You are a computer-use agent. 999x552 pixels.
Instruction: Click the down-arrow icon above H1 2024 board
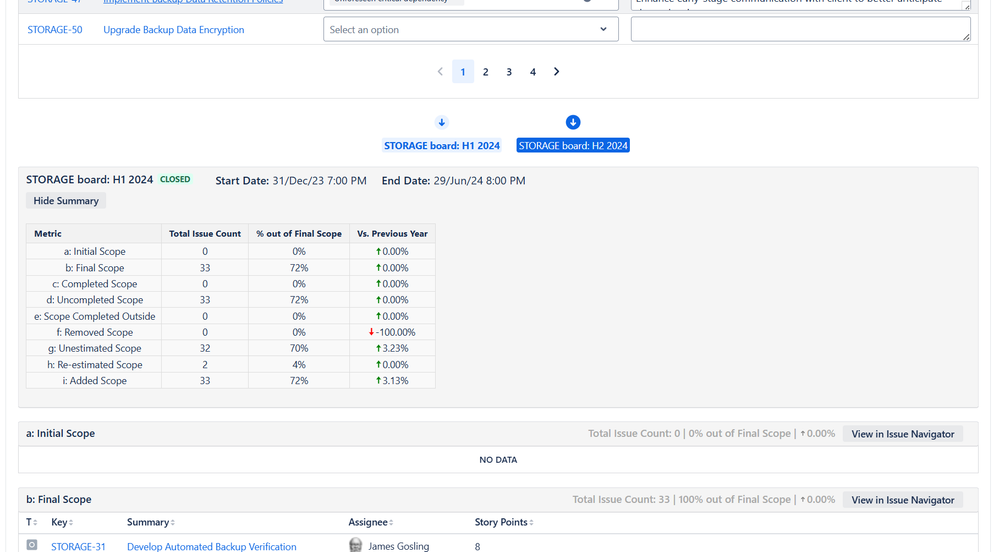[442, 122]
